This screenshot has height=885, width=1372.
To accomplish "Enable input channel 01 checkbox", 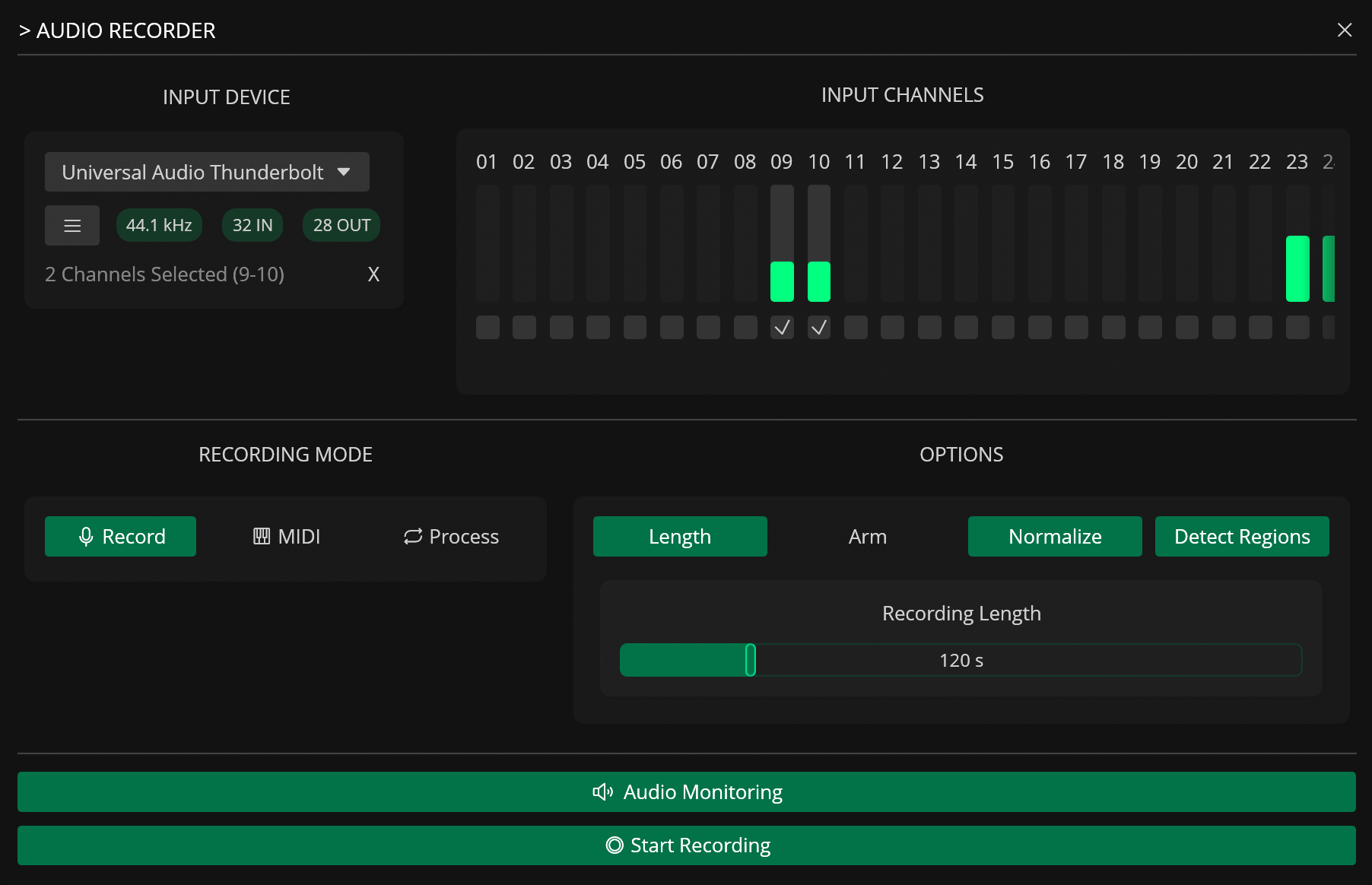I will (488, 328).
